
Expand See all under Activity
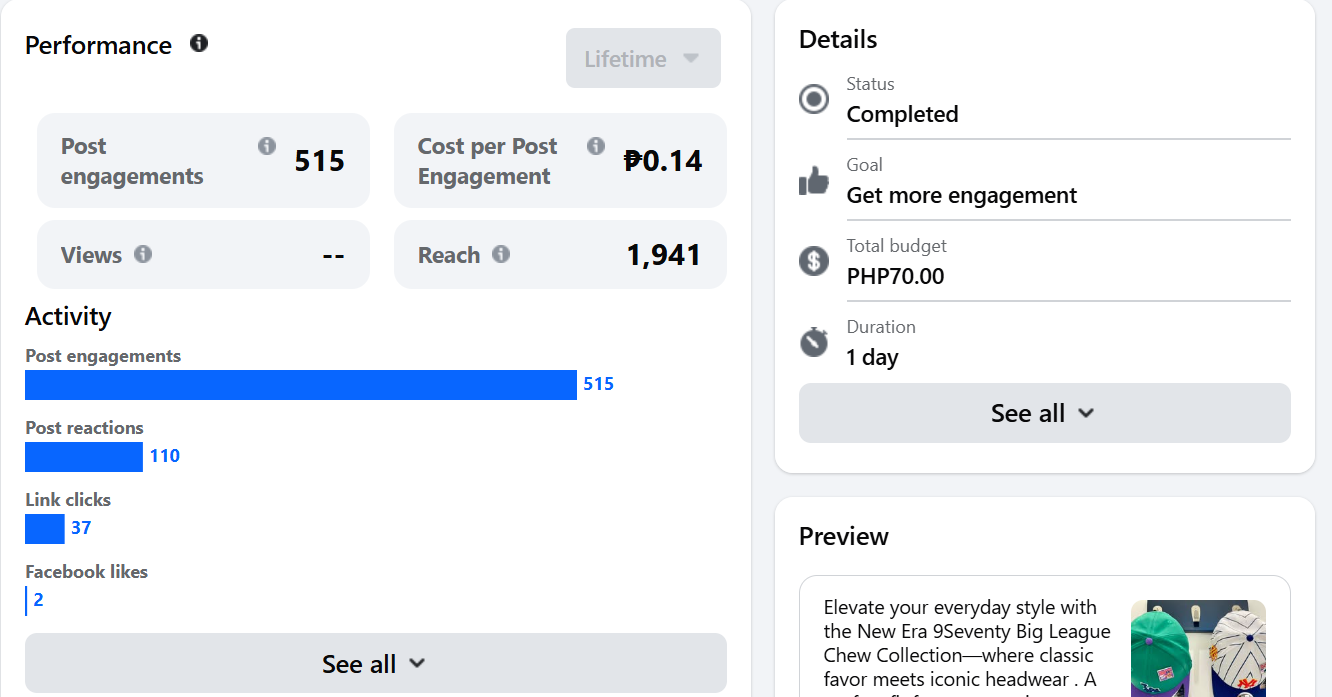375,664
